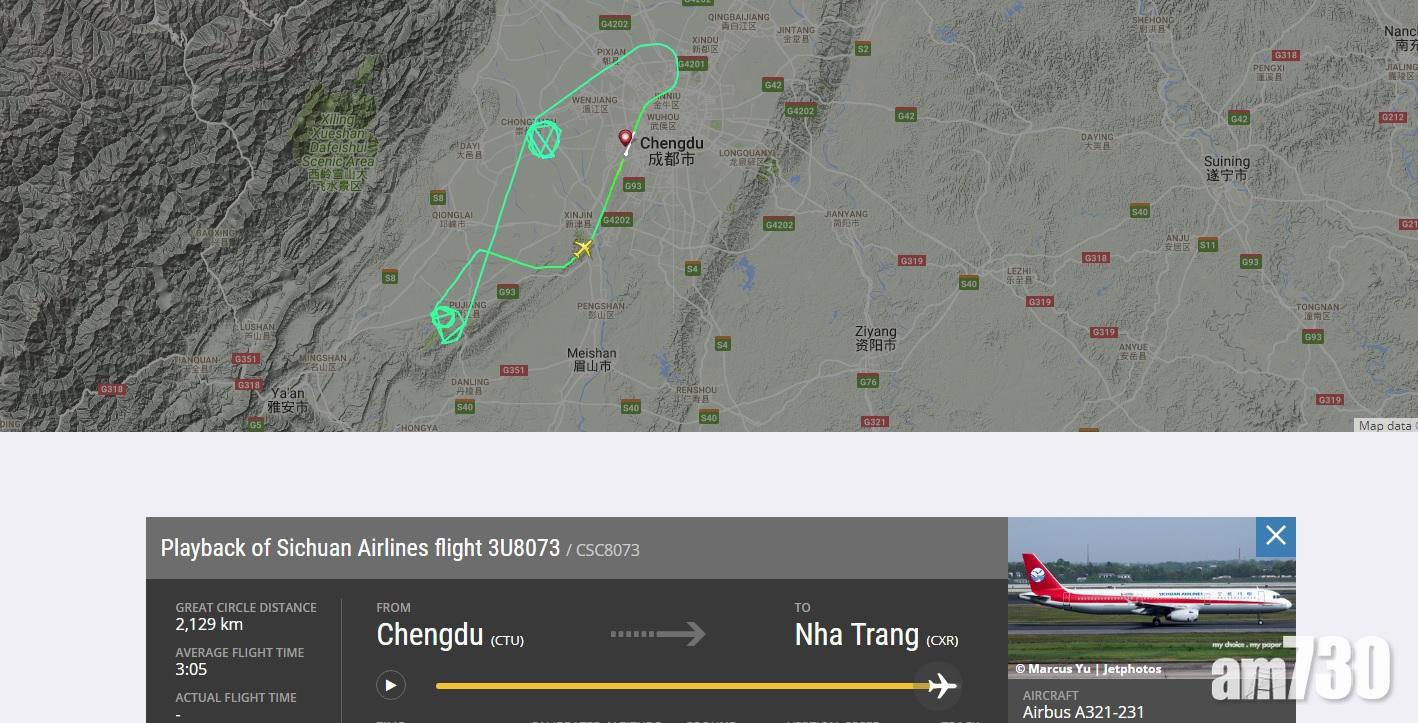Close the flight playback panel
Screen dimensions: 1418x723
[x=1276, y=536]
